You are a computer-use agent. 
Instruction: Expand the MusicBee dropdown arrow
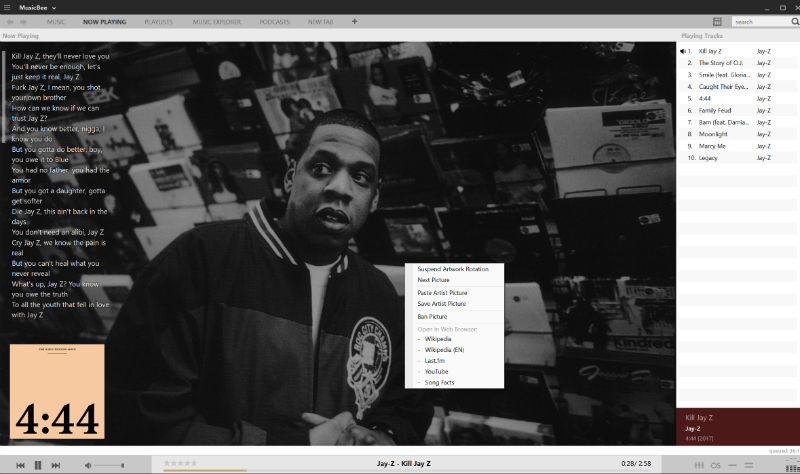pos(54,8)
